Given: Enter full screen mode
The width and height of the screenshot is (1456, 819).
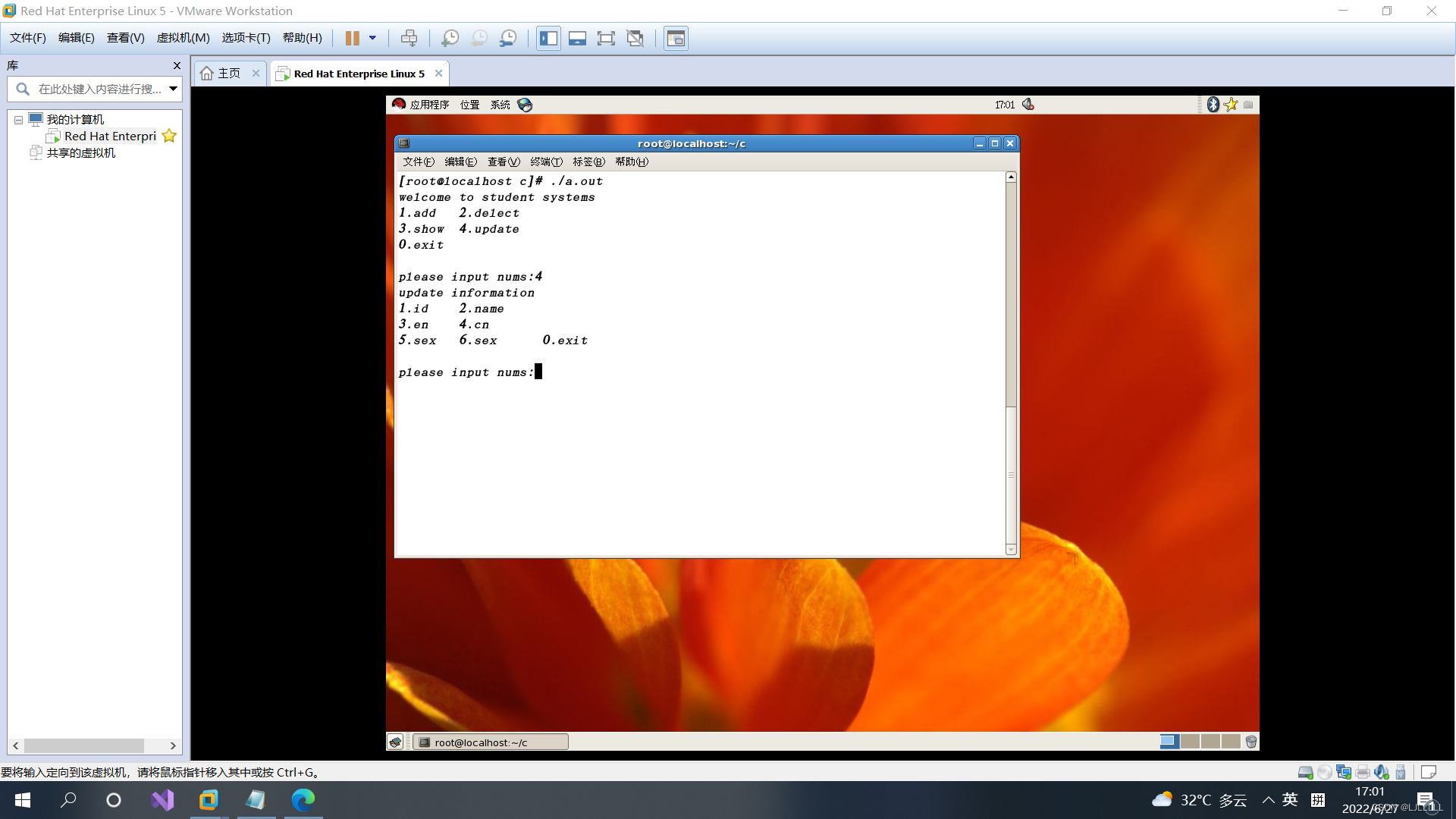Looking at the screenshot, I should pyautogui.click(x=606, y=38).
